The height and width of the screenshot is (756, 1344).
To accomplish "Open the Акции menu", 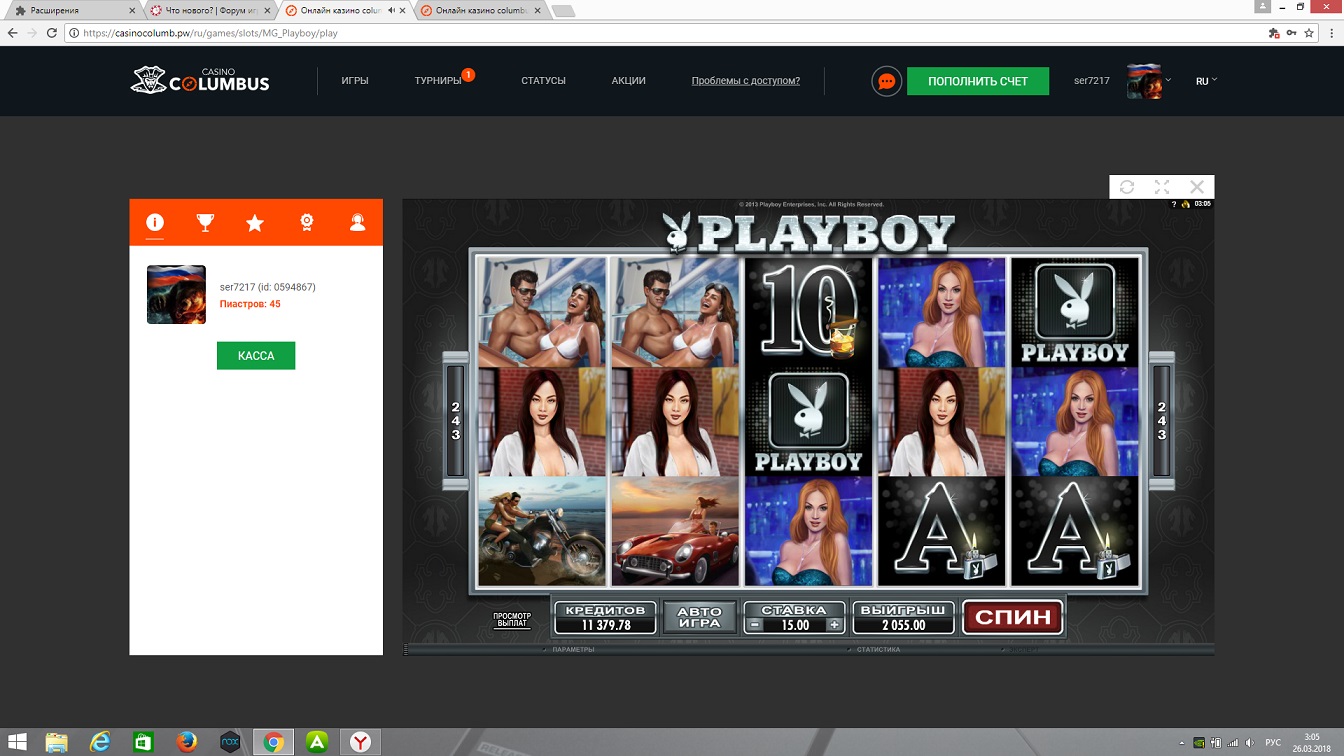I will (x=629, y=81).
